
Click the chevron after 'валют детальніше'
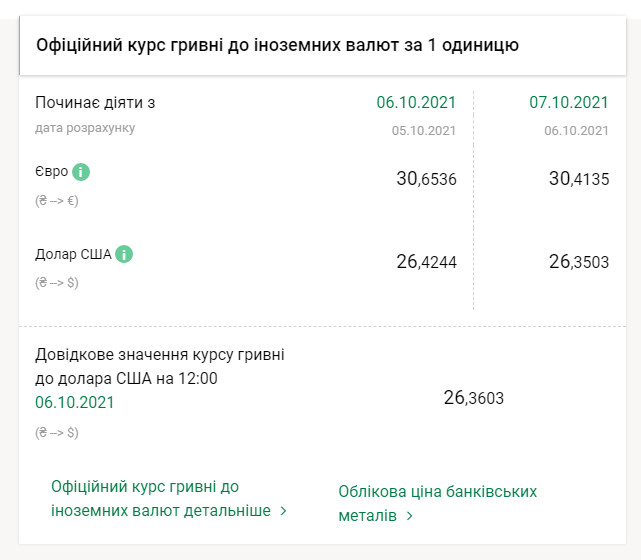click(x=284, y=511)
